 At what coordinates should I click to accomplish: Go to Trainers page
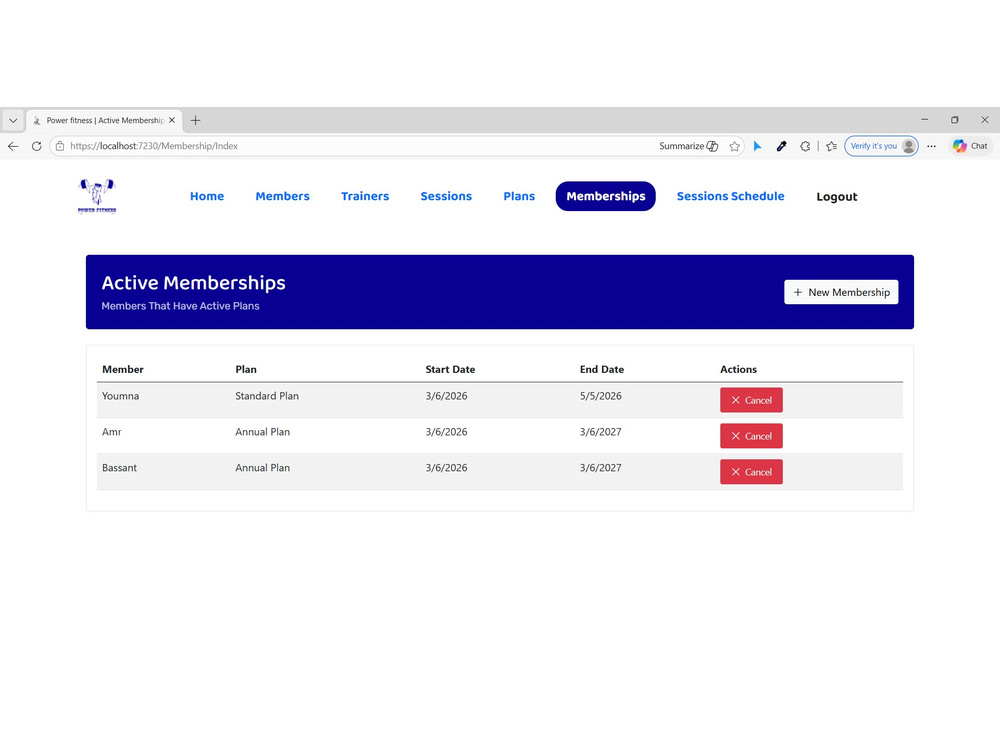pyautogui.click(x=365, y=196)
